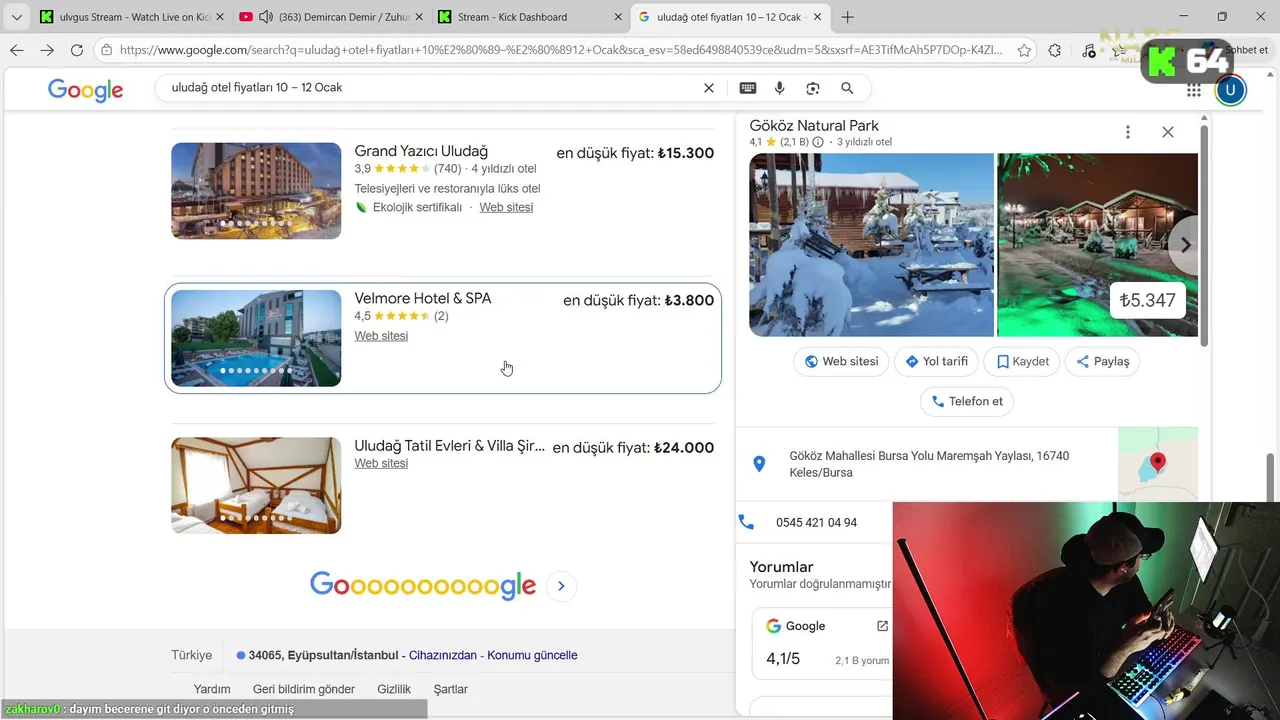
Task: Click the ₺3.800 lowest price for Velmore
Action: (689, 300)
